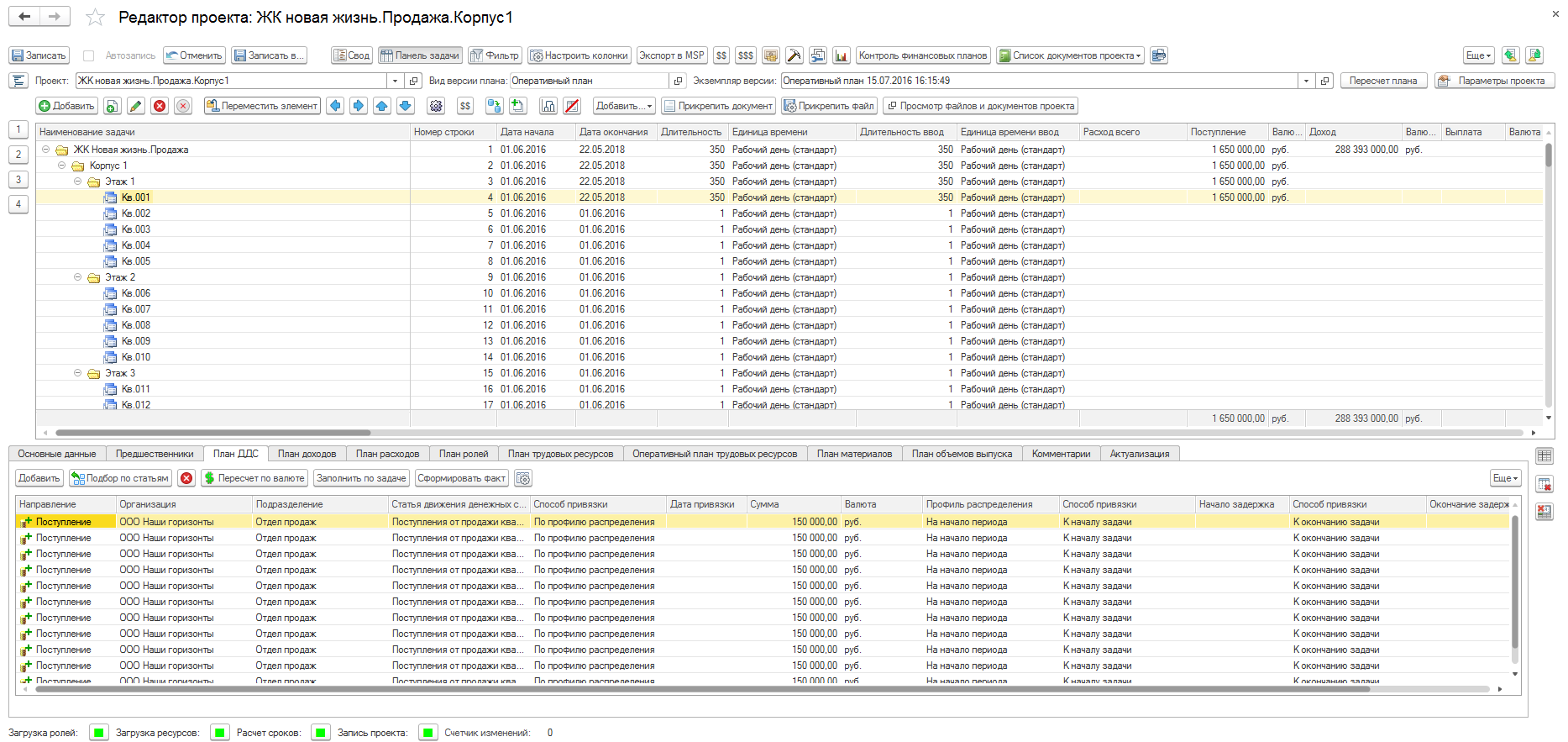Click level 3 outline button
The height and width of the screenshot is (742, 1568).
(x=18, y=180)
